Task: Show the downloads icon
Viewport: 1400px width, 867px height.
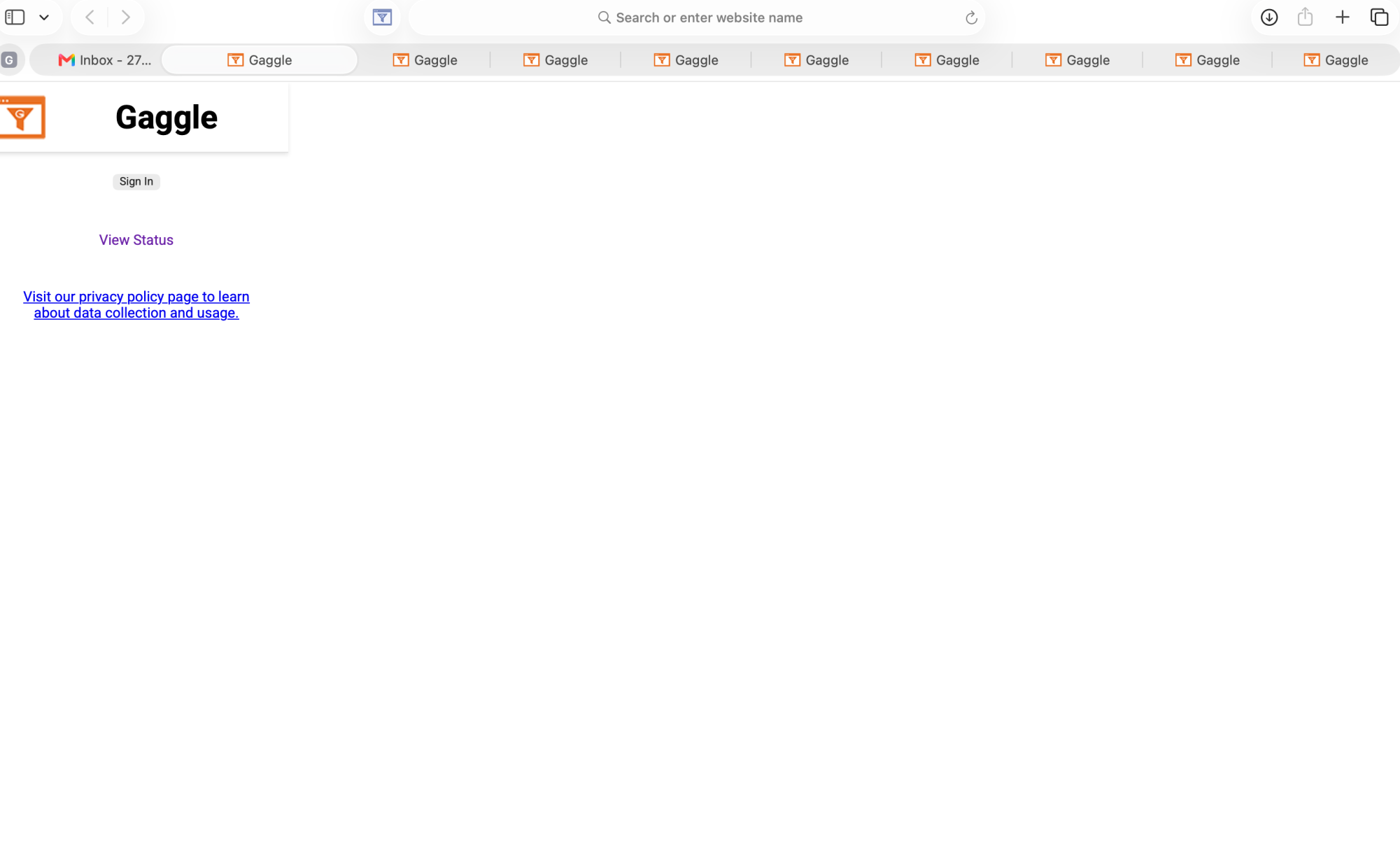Action: pyautogui.click(x=1269, y=17)
